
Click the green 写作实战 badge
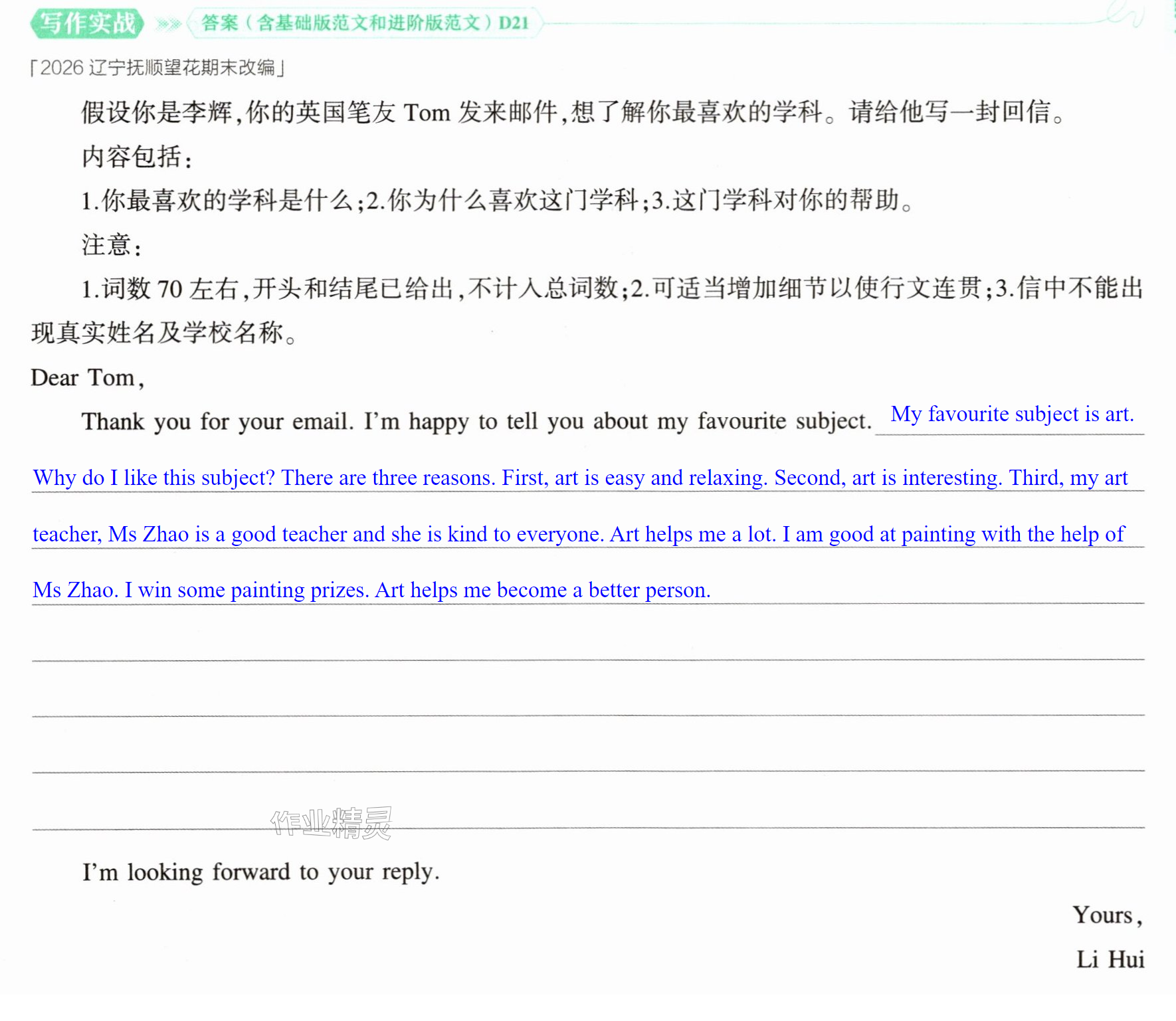(87, 23)
